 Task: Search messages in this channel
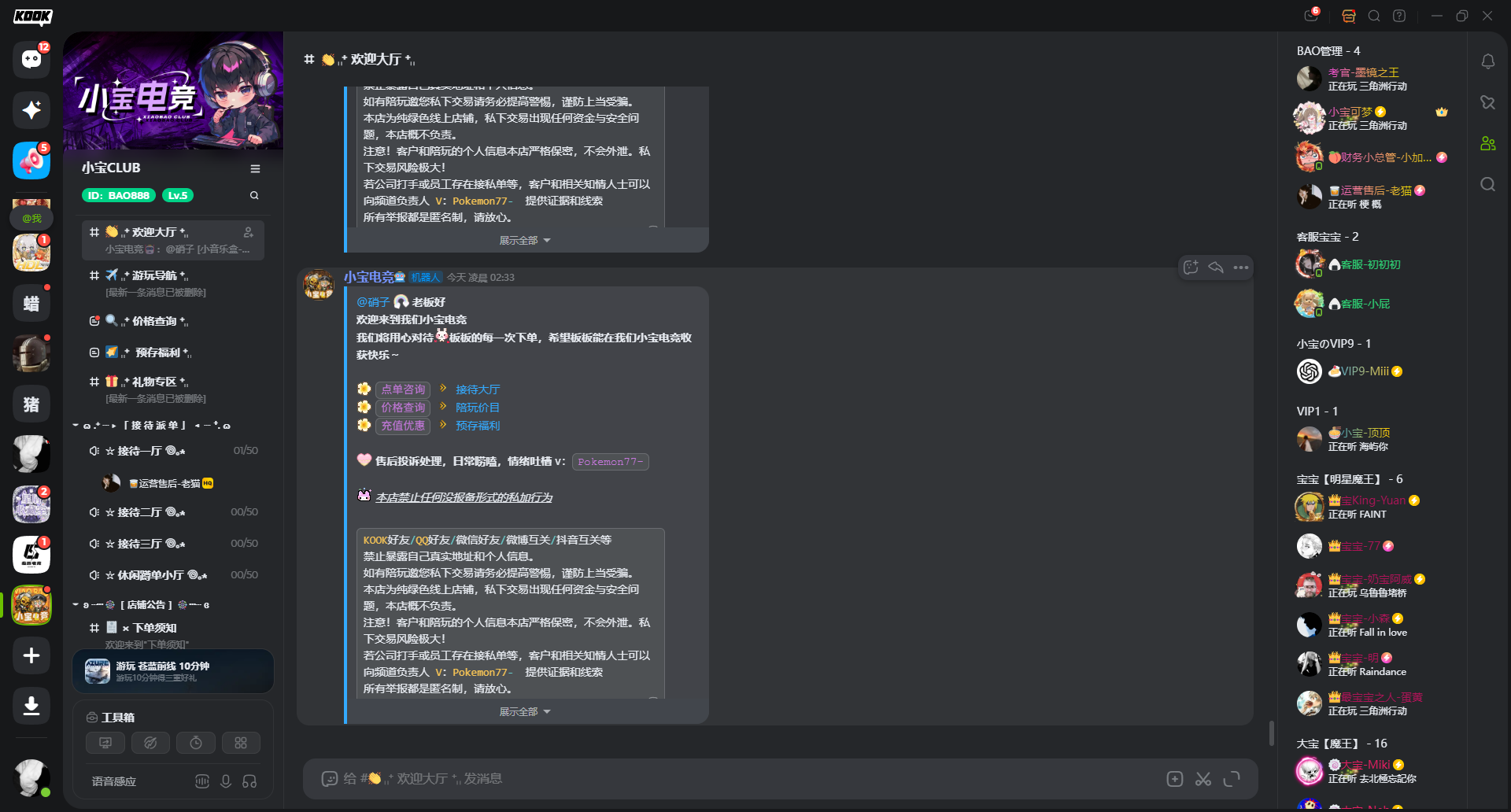[x=1487, y=184]
